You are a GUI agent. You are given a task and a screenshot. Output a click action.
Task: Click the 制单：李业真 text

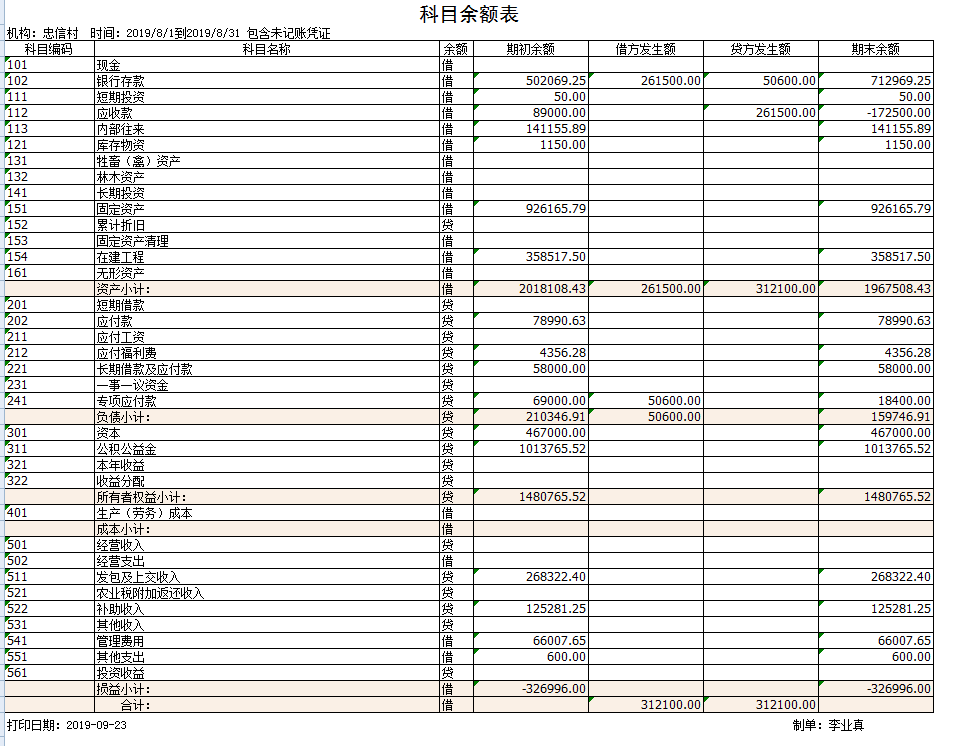point(828,725)
